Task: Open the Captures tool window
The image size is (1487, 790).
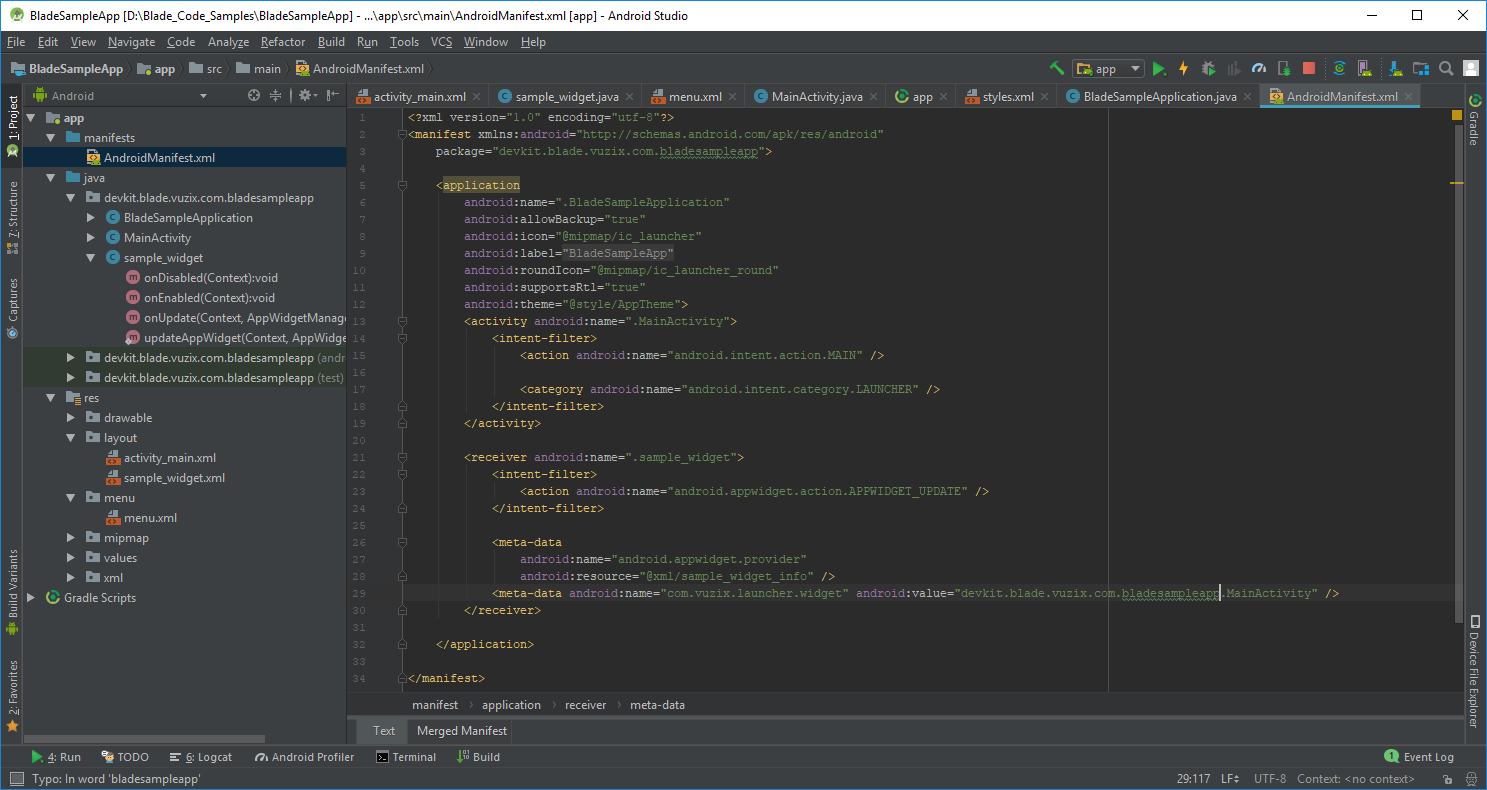Action: click(12, 308)
